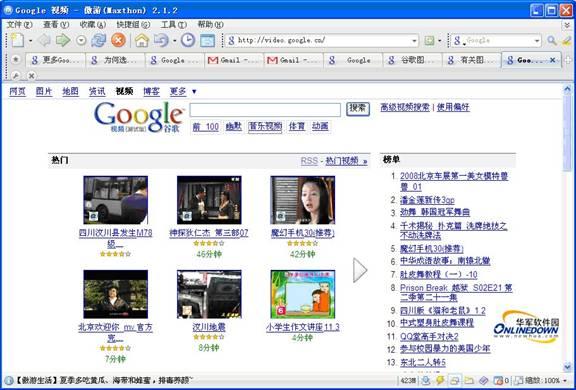Open the 神探狄仁杰 第三部07 video thumbnail
This screenshot has height=390, width=576.
point(209,200)
